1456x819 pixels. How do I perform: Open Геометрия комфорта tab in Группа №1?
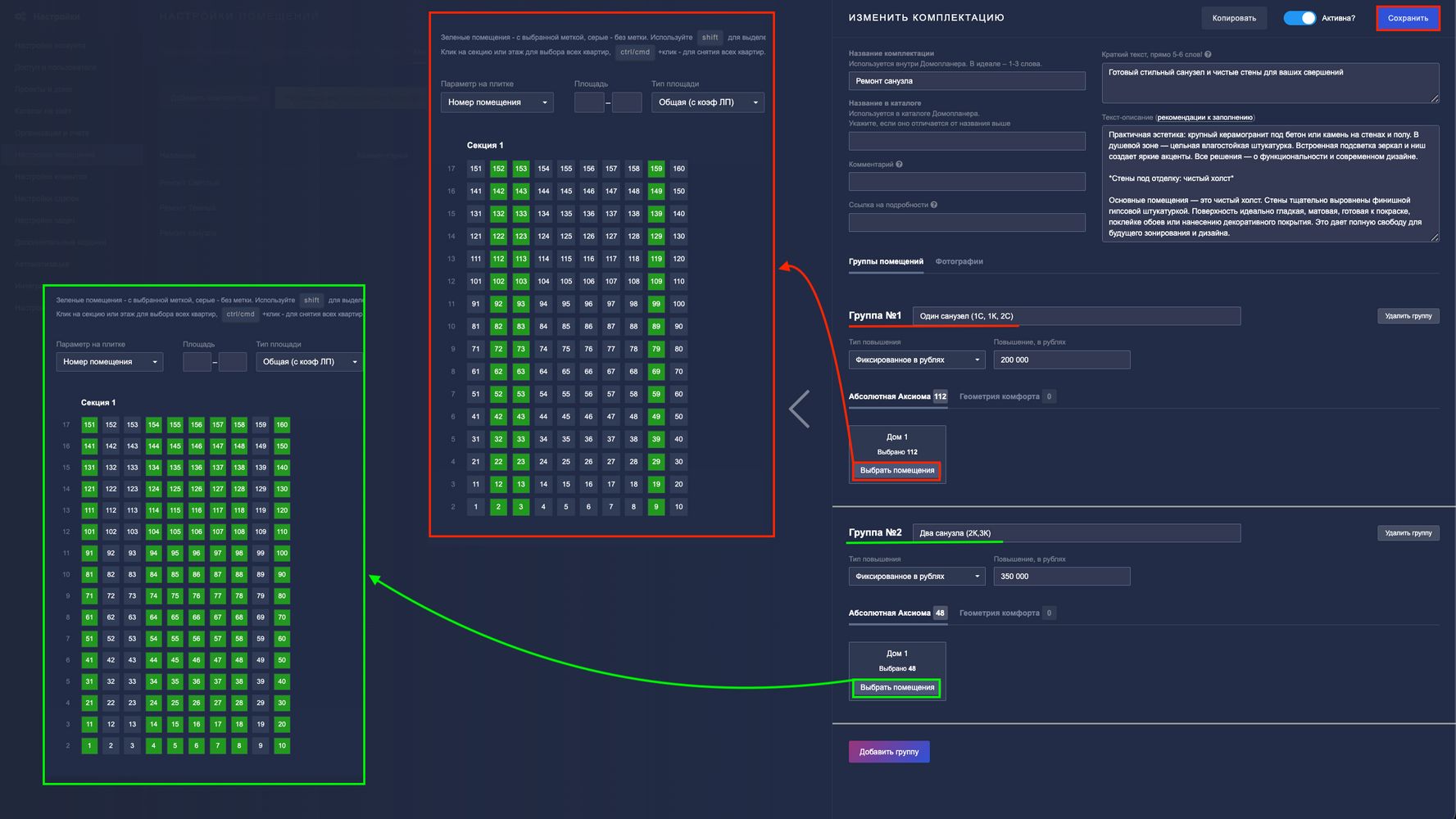tap(999, 396)
